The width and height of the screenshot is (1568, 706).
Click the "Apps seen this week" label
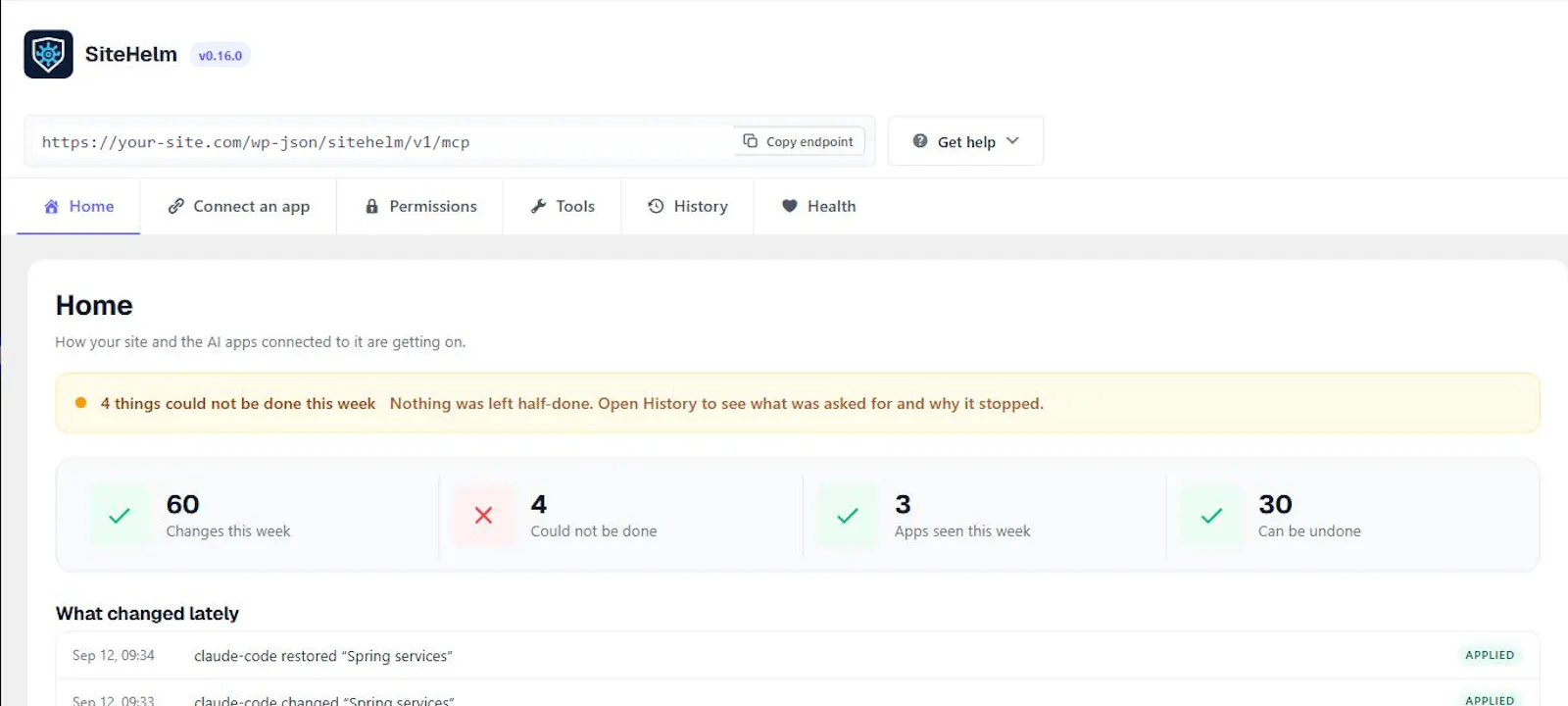[x=962, y=531]
